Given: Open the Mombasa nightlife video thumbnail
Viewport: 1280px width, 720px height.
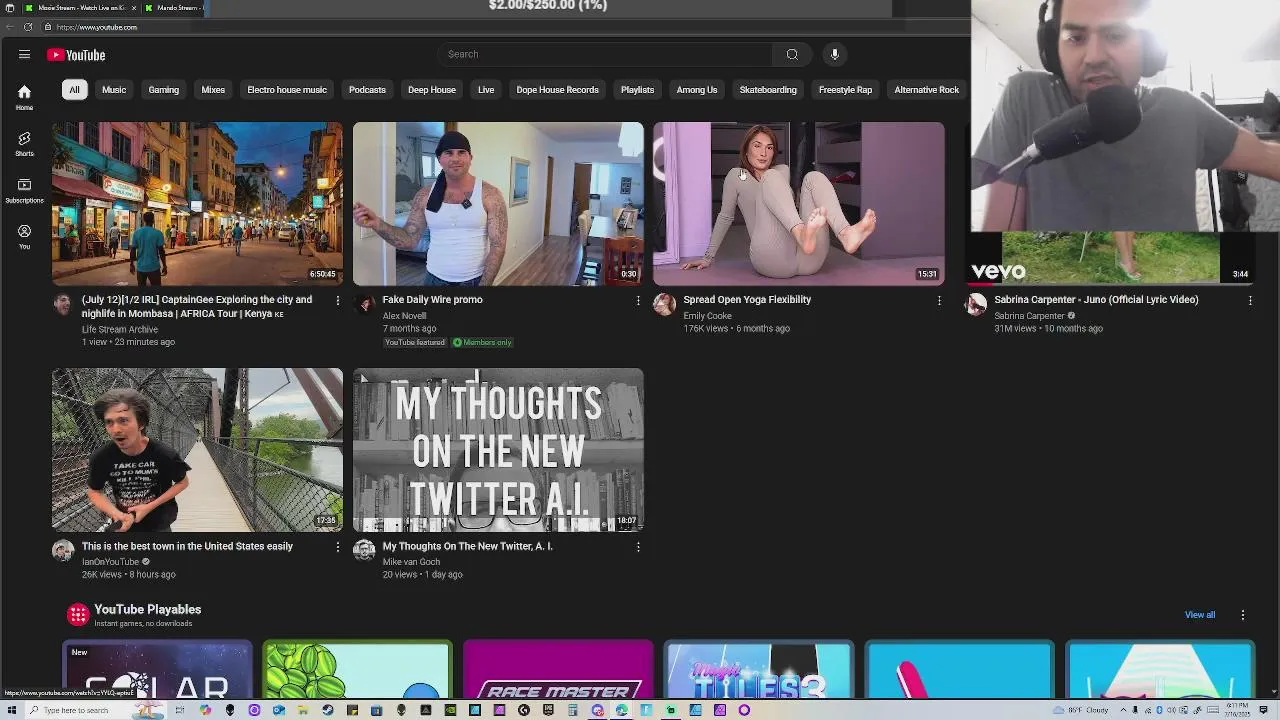Looking at the screenshot, I should [x=197, y=204].
